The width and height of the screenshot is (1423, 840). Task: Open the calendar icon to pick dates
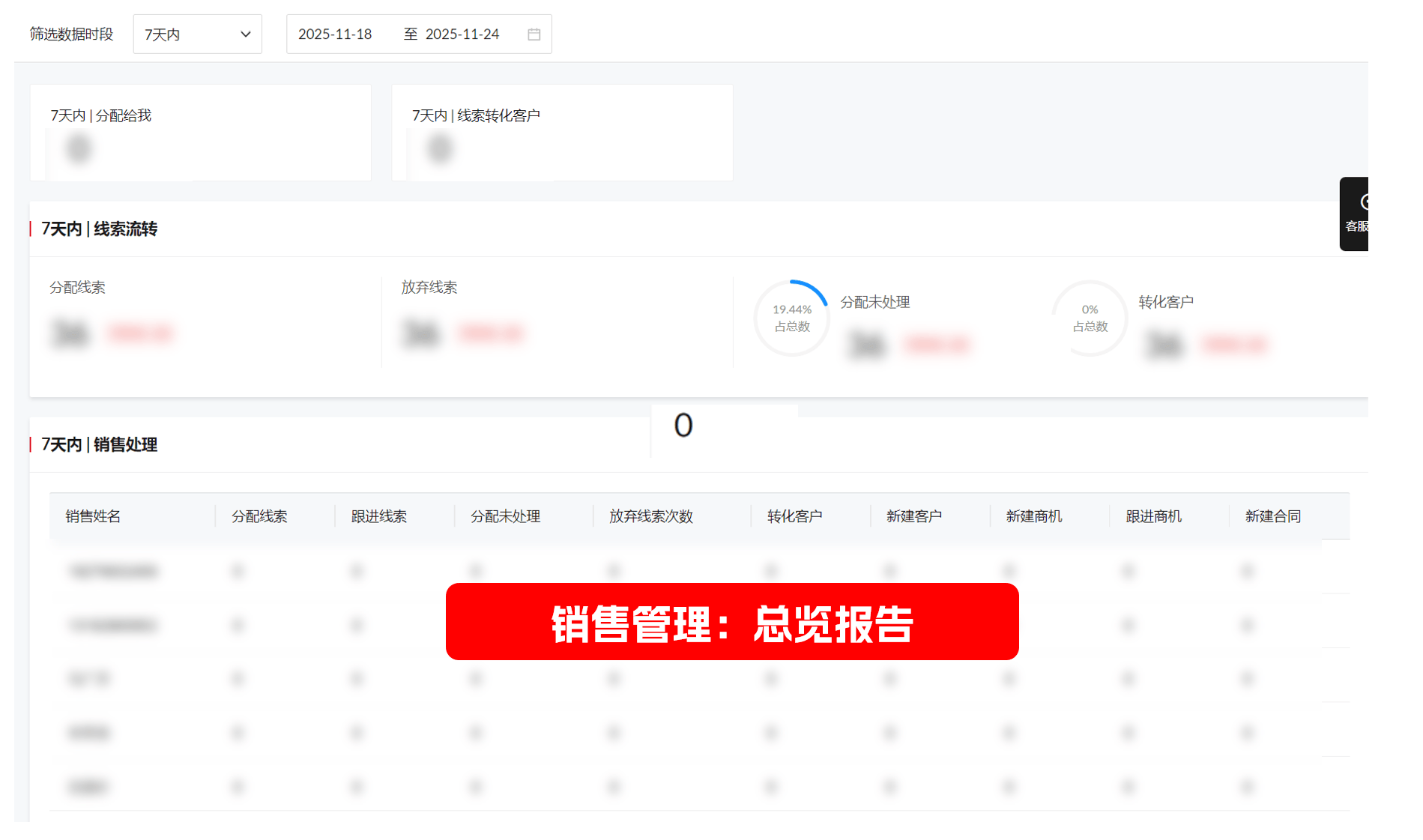pos(534,34)
